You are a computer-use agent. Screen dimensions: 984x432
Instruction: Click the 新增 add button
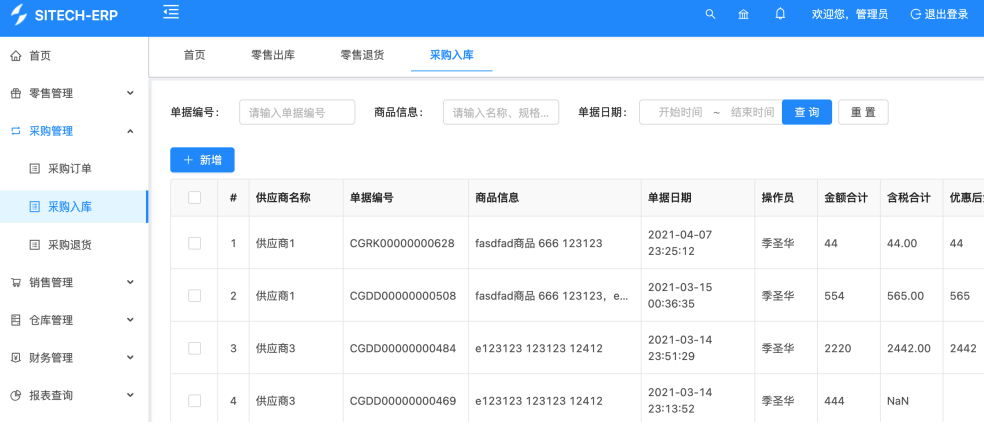point(202,160)
